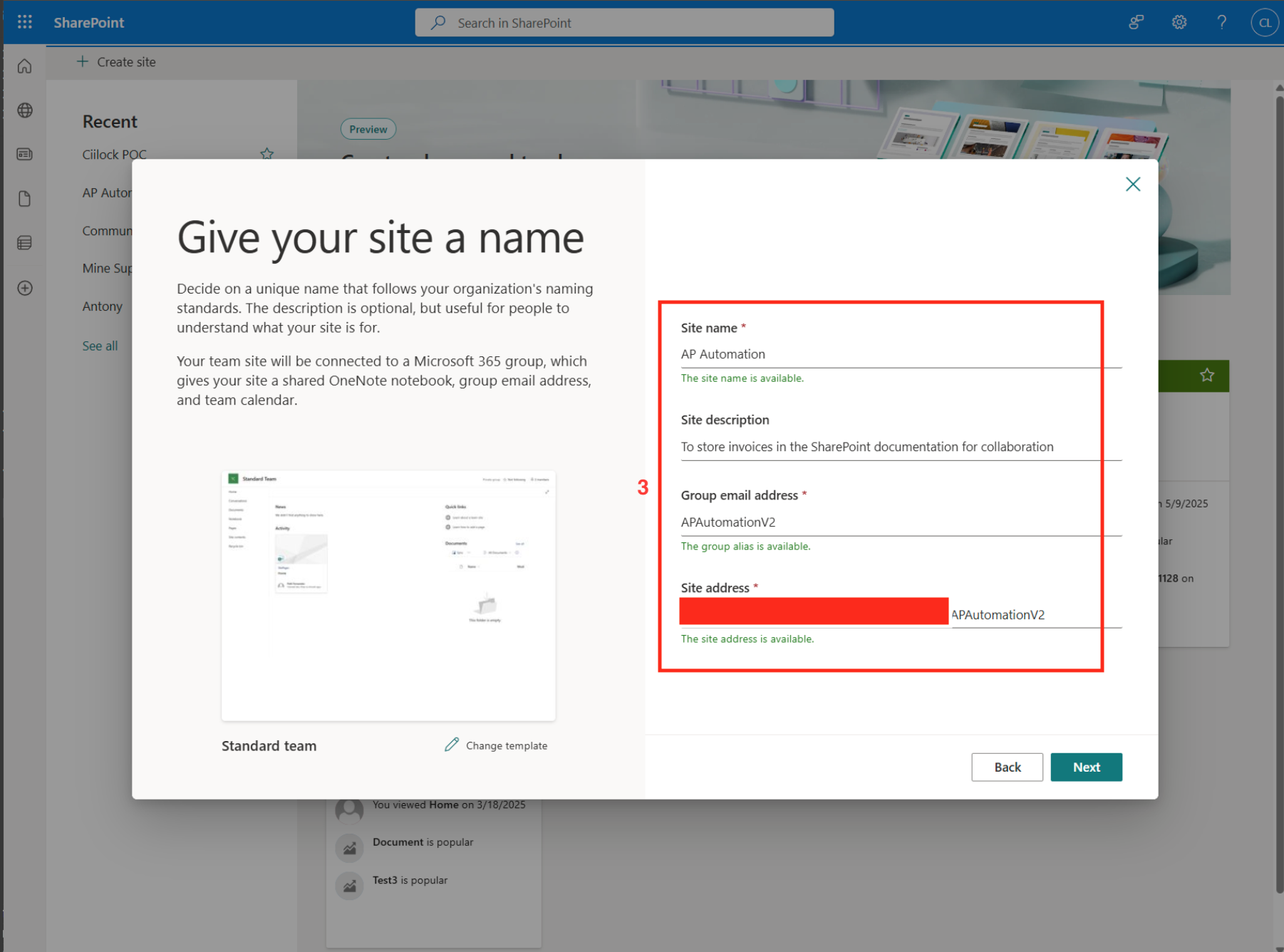Open My lists icon in sidebar
Image resolution: width=1284 pixels, height=952 pixels.
tap(25, 243)
